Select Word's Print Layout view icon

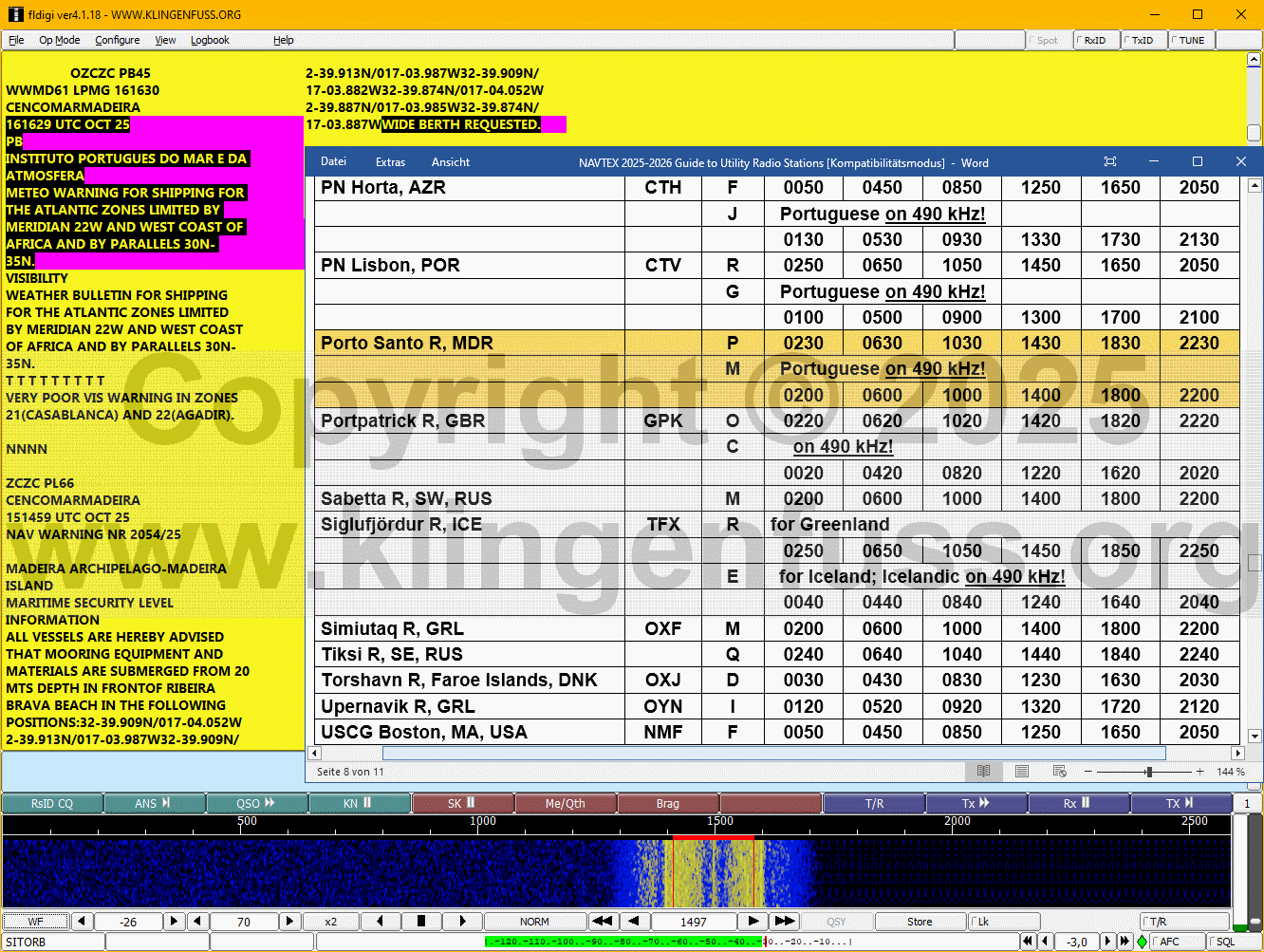1022,772
